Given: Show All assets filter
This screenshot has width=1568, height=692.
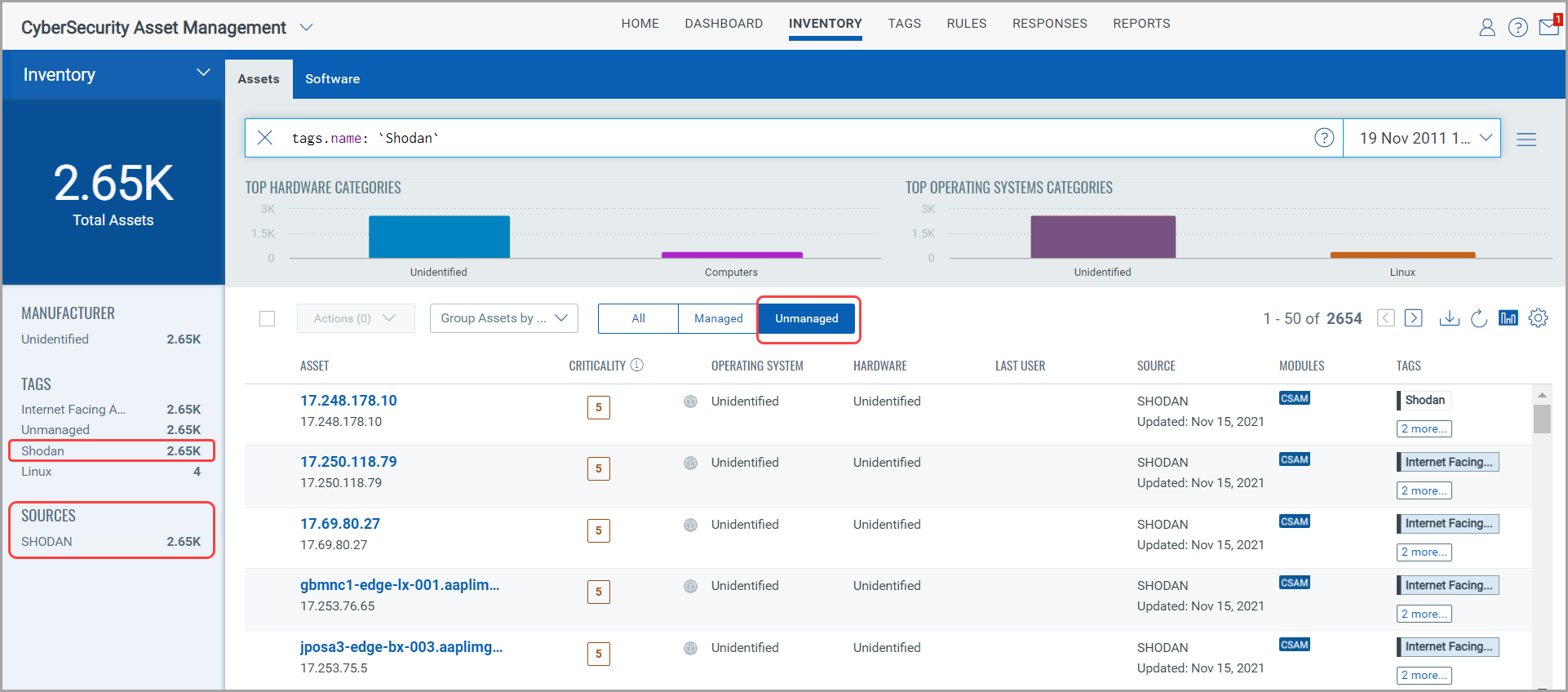Looking at the screenshot, I should tap(638, 318).
